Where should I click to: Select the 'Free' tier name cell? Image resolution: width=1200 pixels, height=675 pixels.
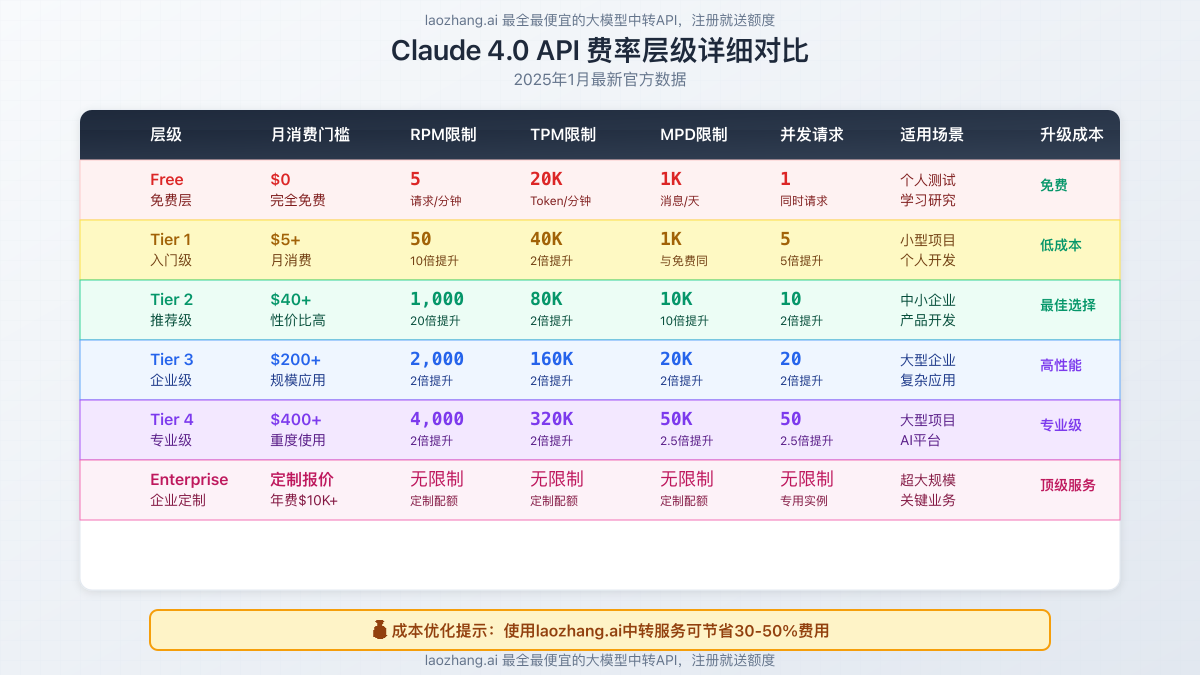coord(167,179)
